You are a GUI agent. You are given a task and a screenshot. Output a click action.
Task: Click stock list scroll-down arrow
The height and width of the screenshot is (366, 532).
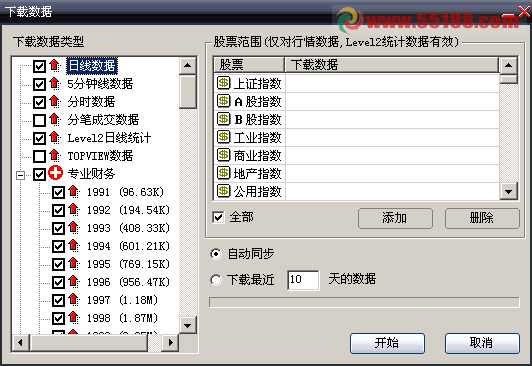point(508,191)
